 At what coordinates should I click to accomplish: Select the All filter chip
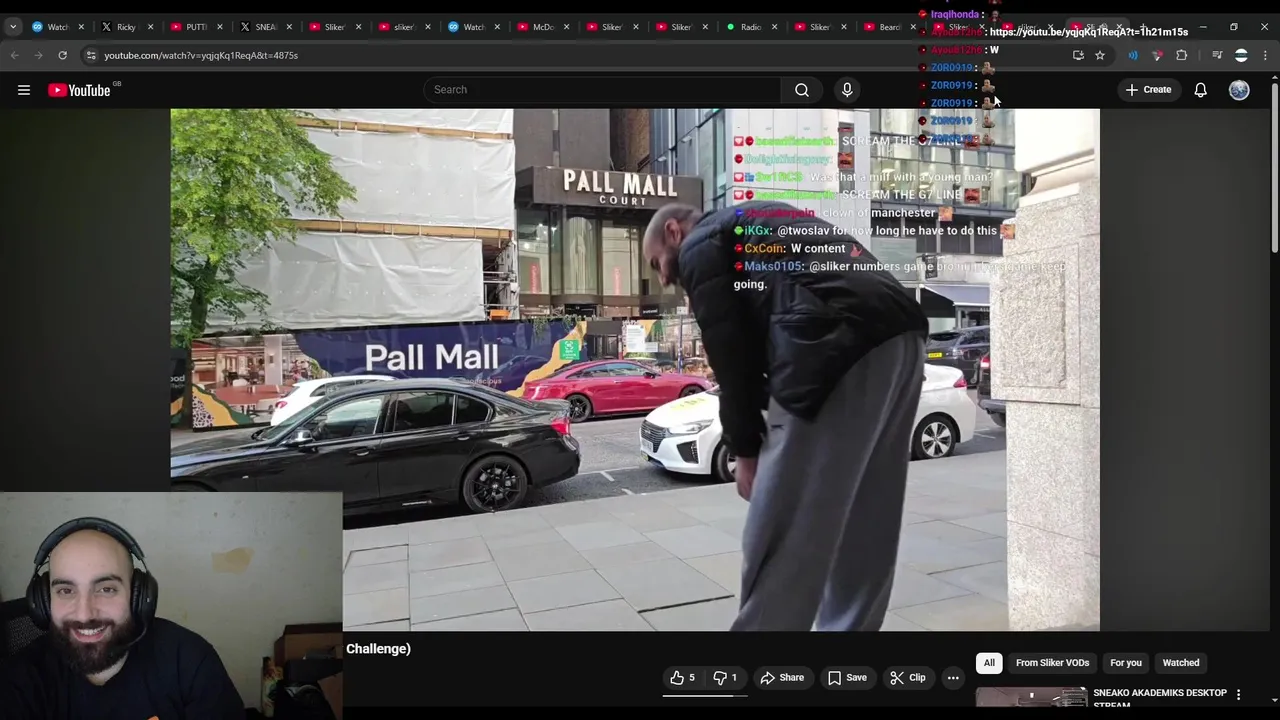click(x=989, y=663)
